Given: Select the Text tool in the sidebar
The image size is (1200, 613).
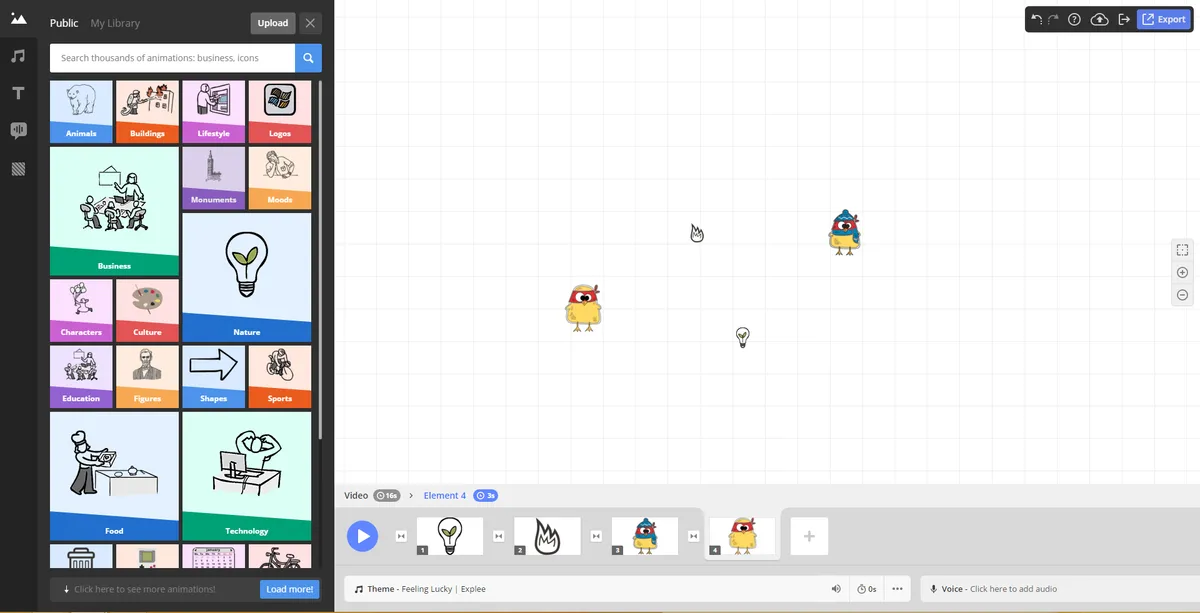Looking at the screenshot, I should (18, 93).
